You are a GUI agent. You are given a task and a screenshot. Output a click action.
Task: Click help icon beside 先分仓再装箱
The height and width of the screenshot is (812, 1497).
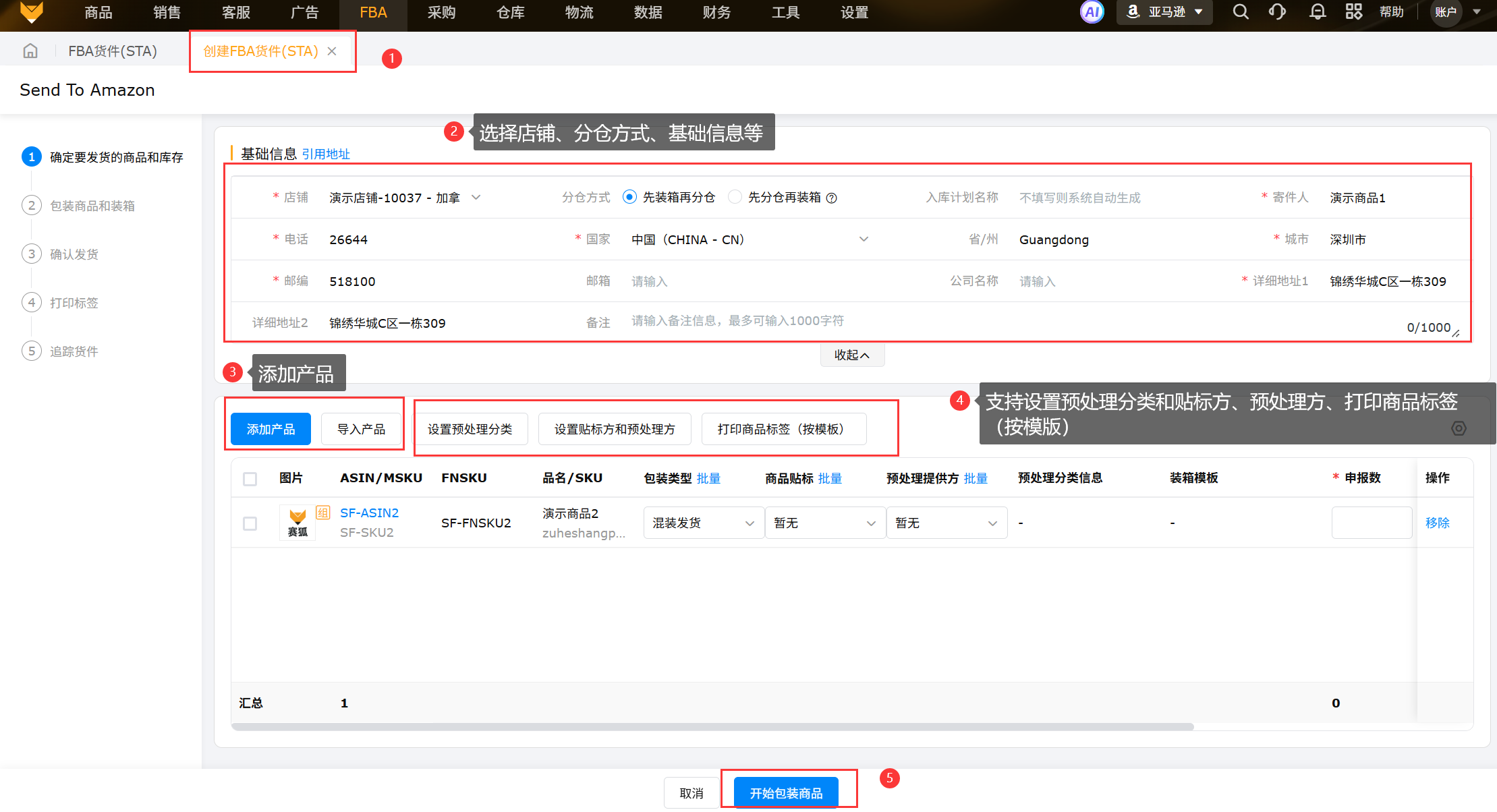click(x=832, y=198)
